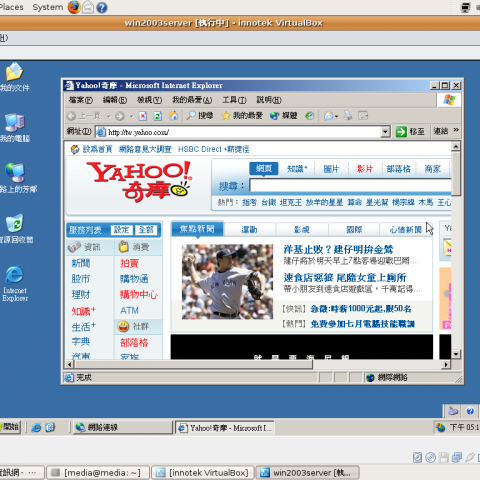Image resolution: width=480 pixels, height=480 pixels.
Task: Click the help question-mark icon in the GNOME panel
Action: tap(102, 7)
